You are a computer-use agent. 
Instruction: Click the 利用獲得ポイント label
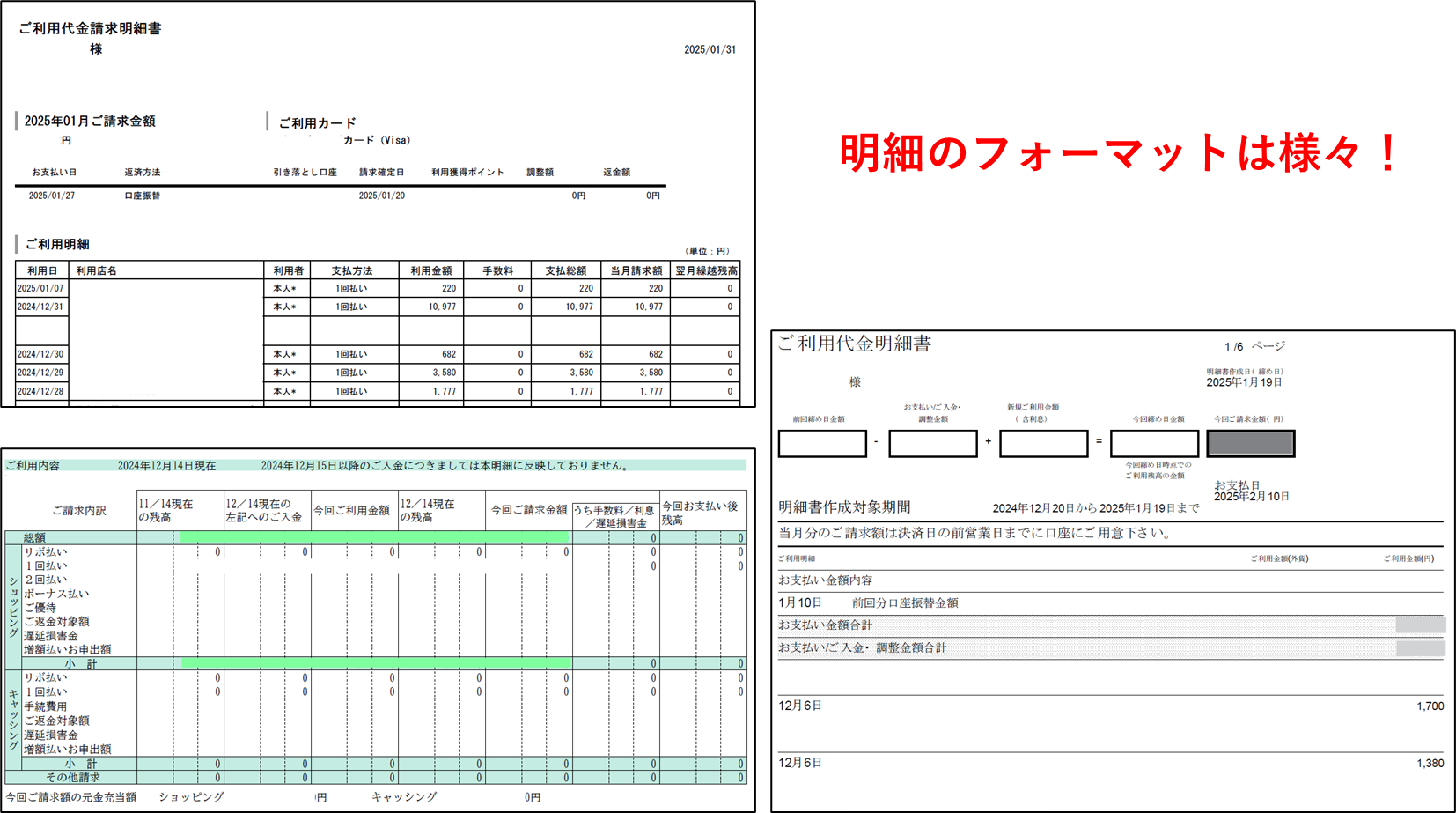[467, 173]
